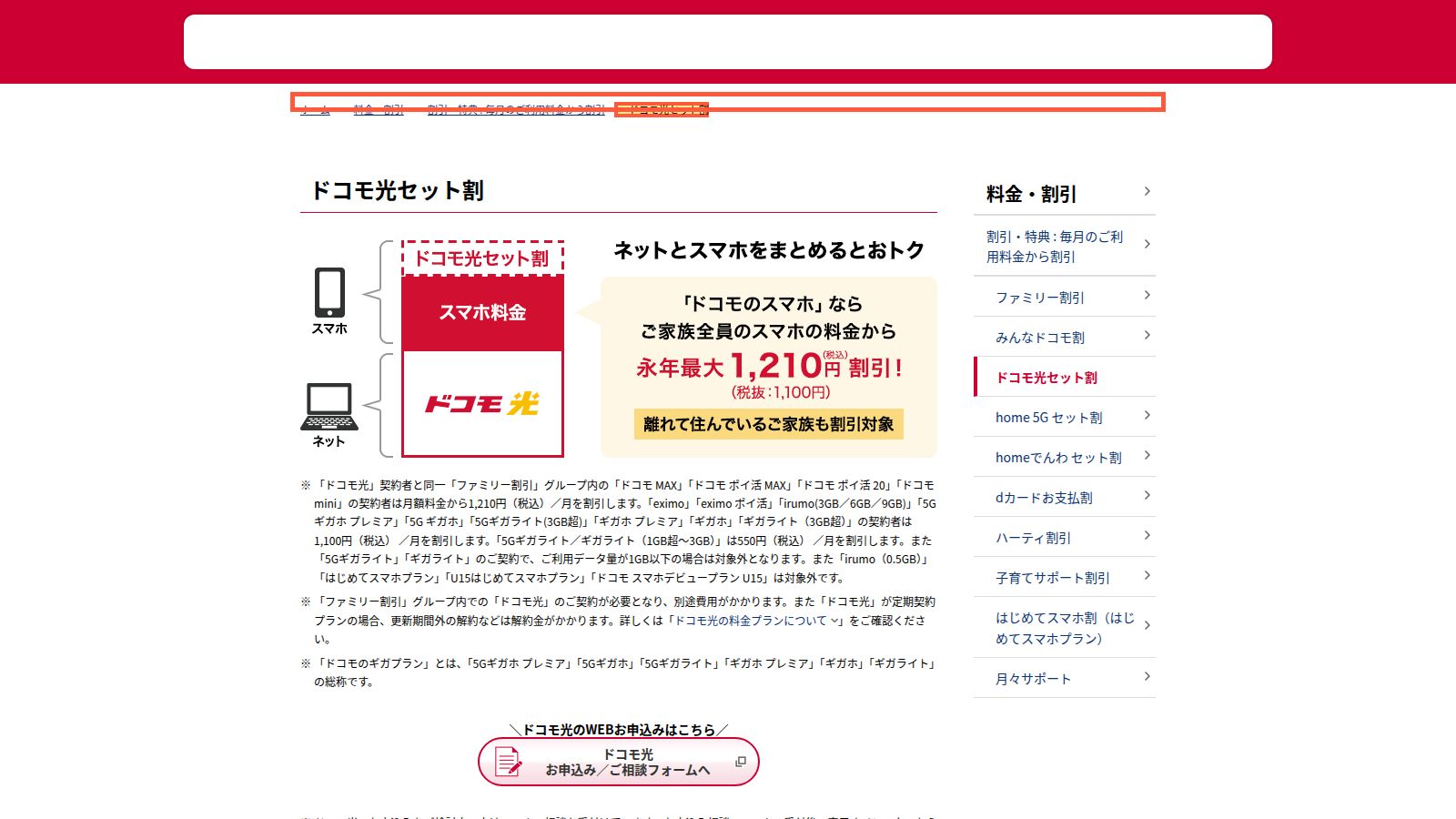The width and height of the screenshot is (1456, 819).
Task: Go to homeでんわ セット割 in sidebar
Action: pyautogui.click(x=1065, y=457)
